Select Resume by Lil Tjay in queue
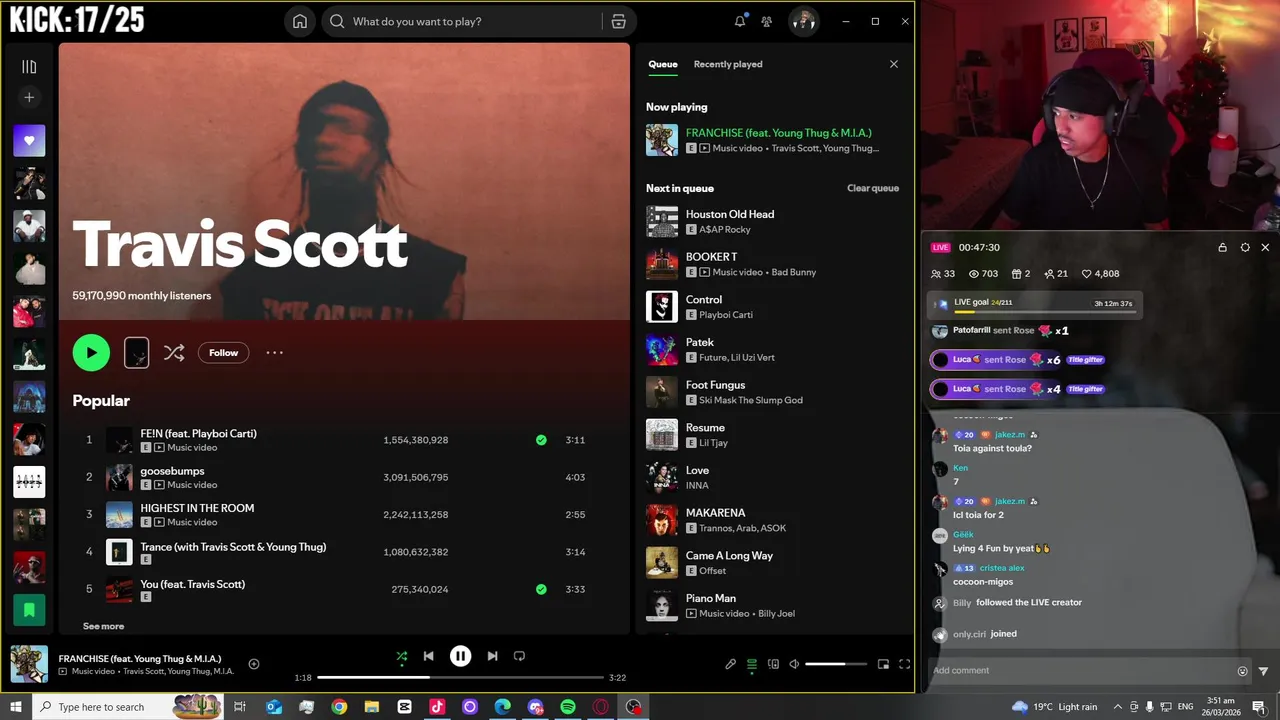Image resolution: width=1280 pixels, height=720 pixels. [772, 435]
